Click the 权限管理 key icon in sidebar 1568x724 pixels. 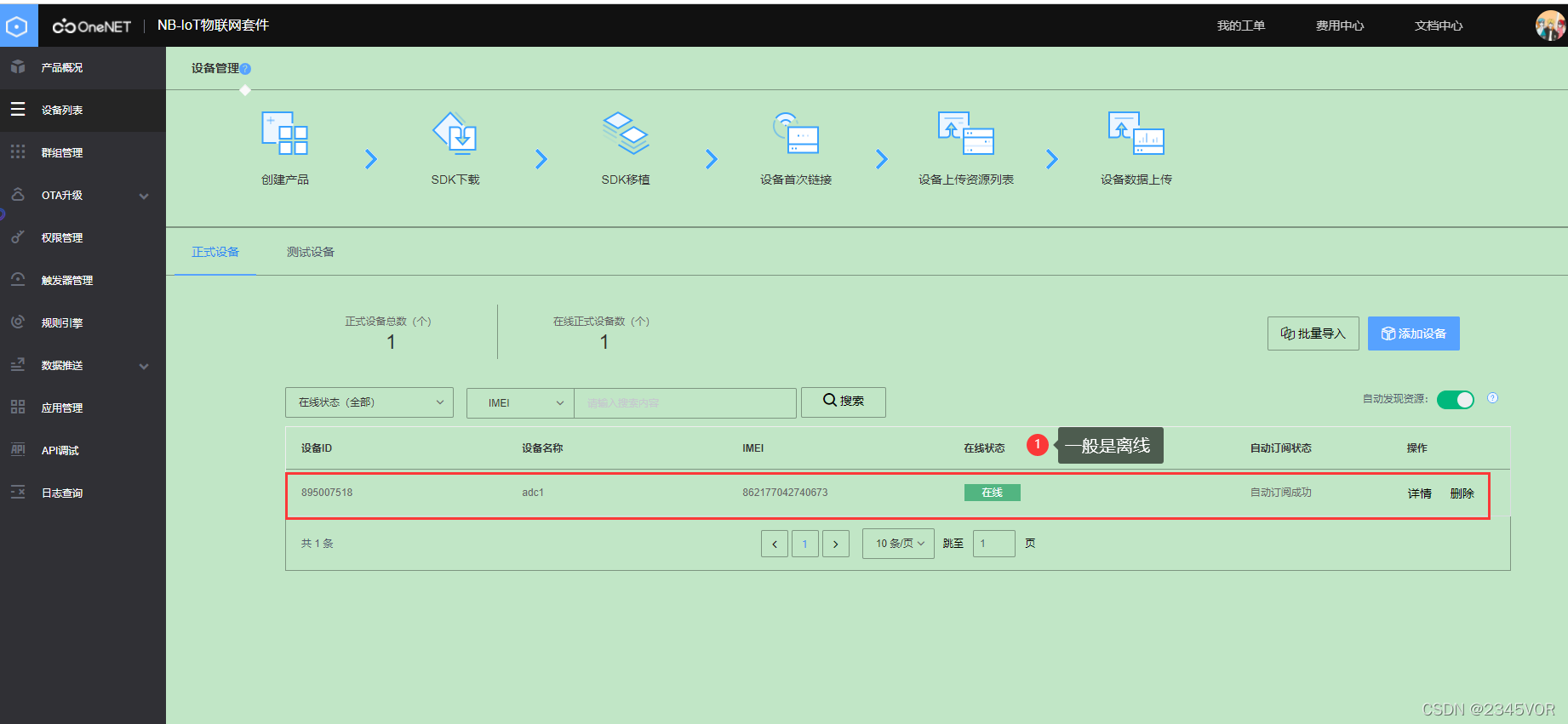(x=18, y=237)
